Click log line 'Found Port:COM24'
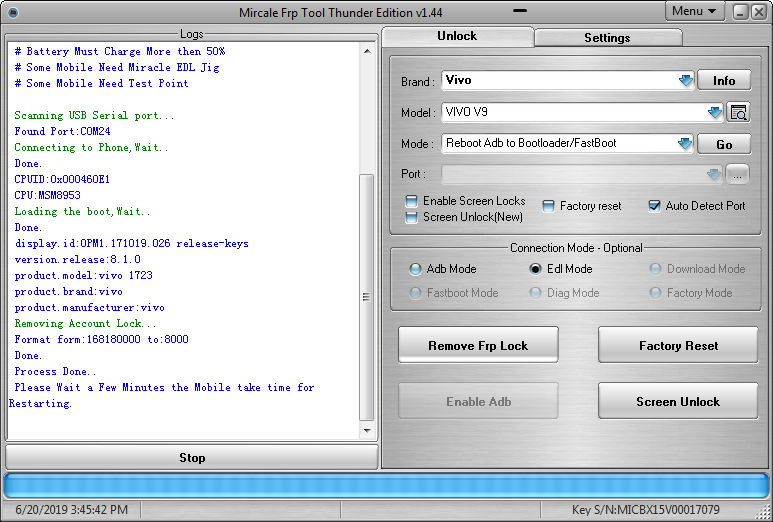 point(62,132)
